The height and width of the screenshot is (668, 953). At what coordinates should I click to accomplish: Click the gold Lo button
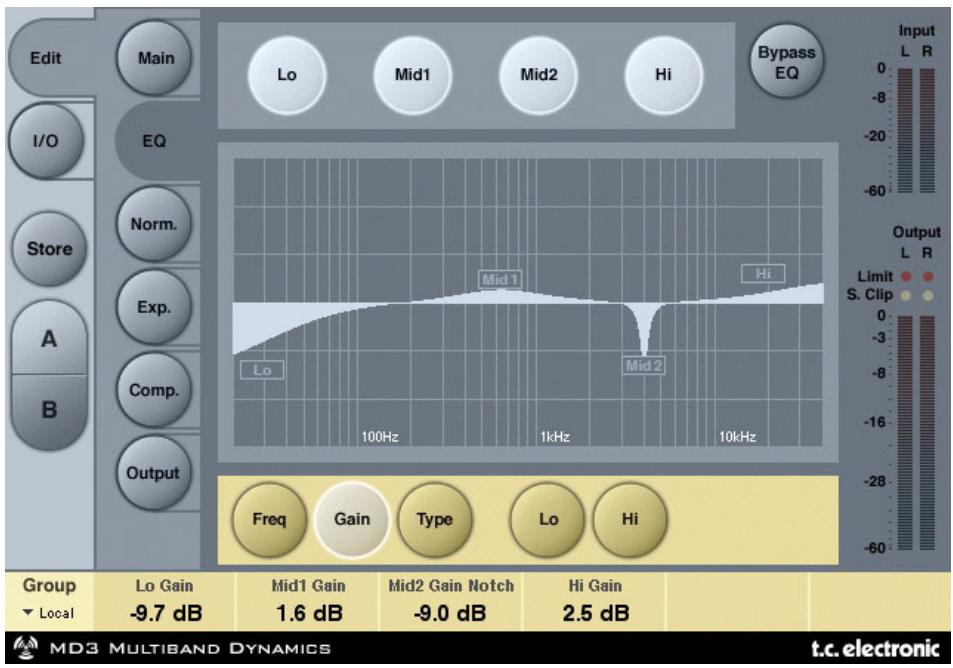(x=548, y=519)
